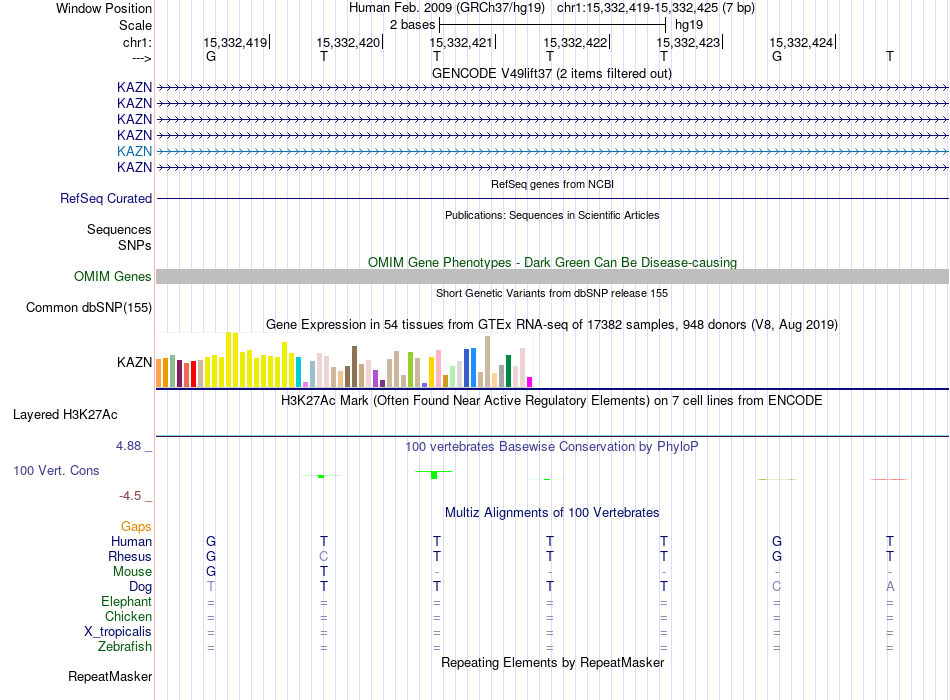This screenshot has width=950, height=700.
Task: Click the C base in the Dog row
Action: [x=777, y=587]
